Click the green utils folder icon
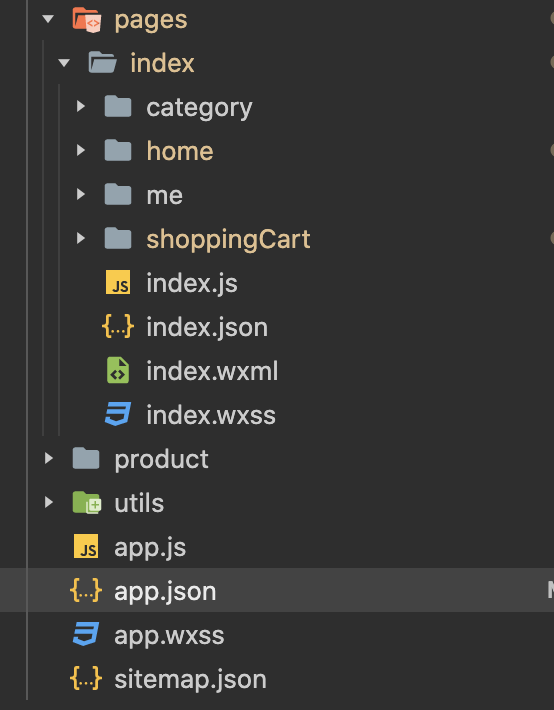554x710 pixels. (87, 503)
